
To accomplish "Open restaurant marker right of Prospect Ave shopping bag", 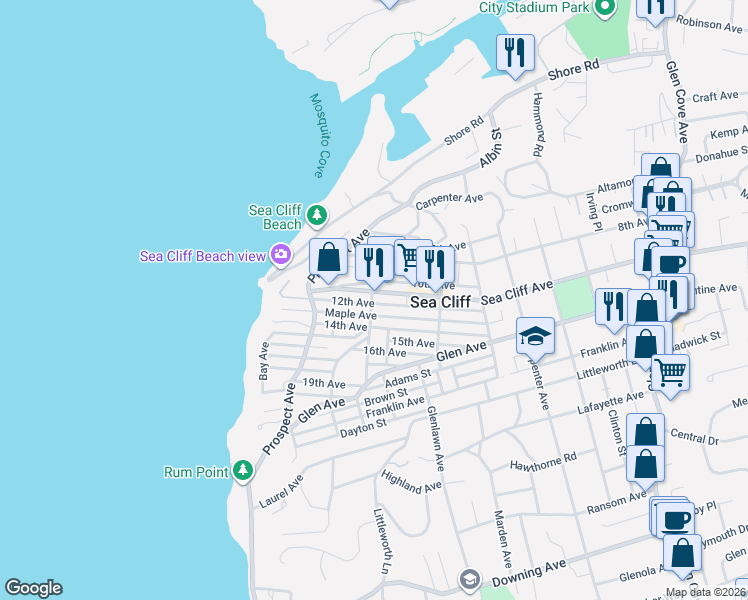I will click(374, 266).
